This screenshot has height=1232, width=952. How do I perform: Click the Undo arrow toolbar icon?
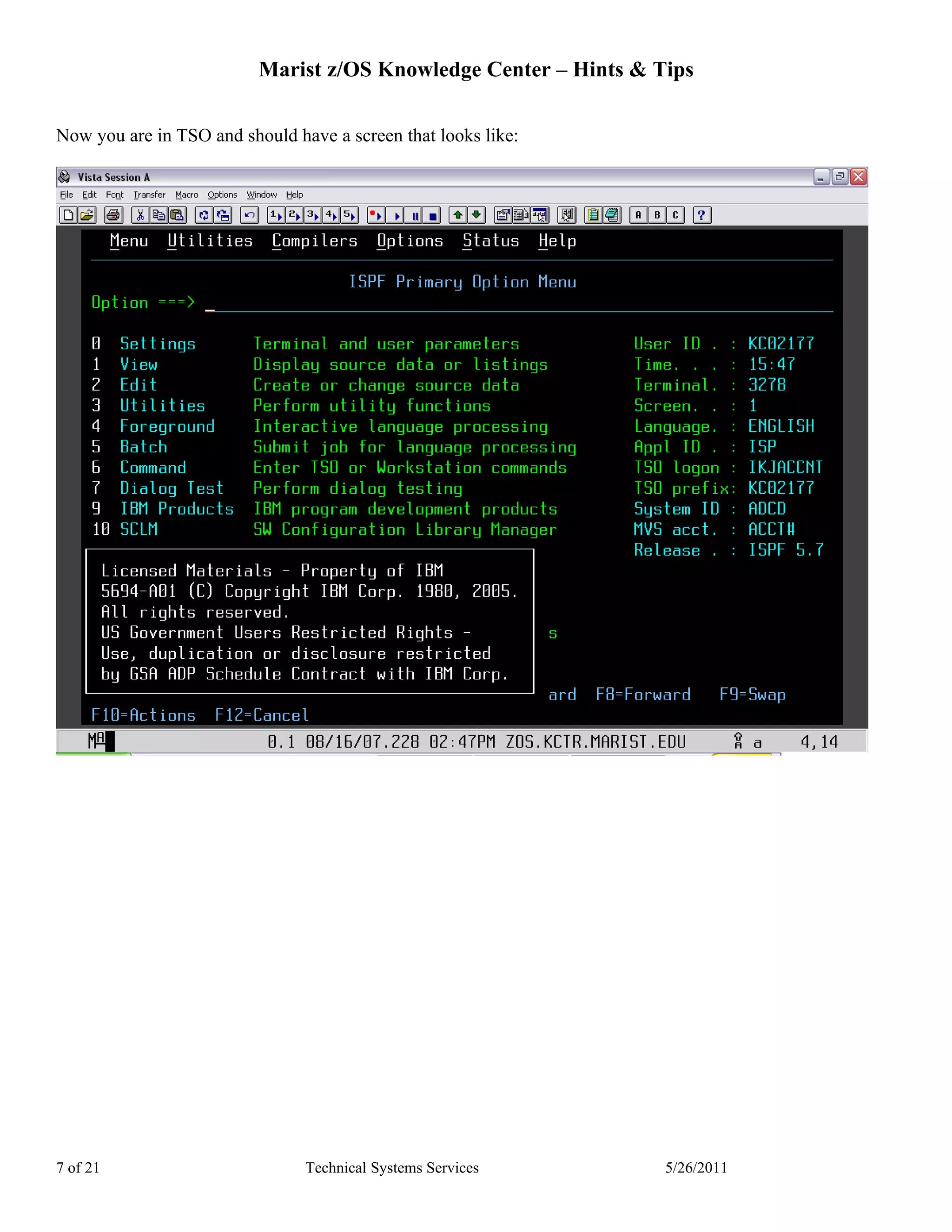point(249,215)
